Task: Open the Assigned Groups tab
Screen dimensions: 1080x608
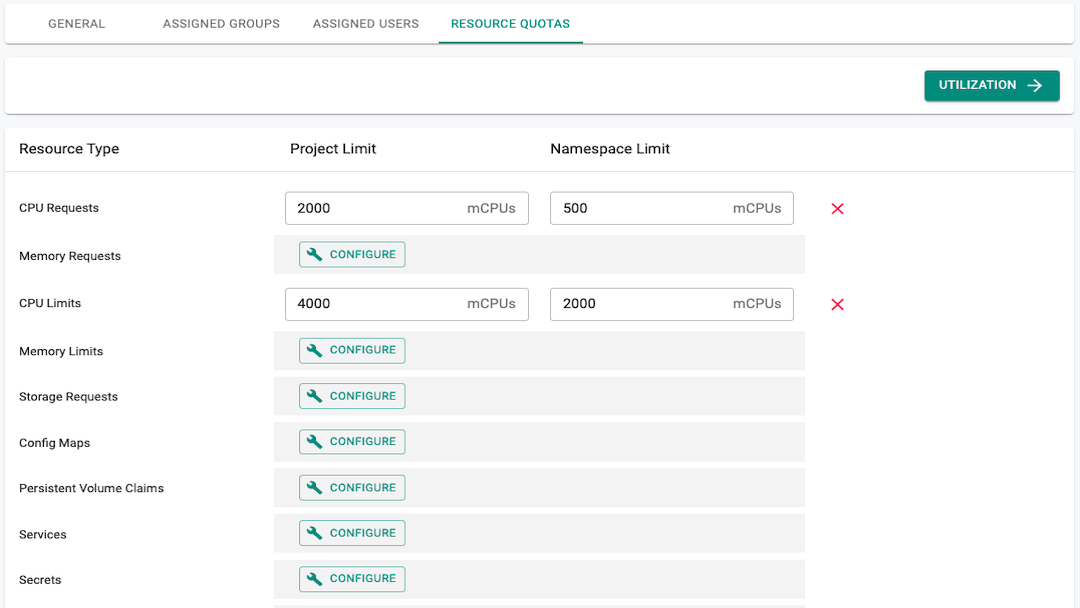Action: click(221, 24)
